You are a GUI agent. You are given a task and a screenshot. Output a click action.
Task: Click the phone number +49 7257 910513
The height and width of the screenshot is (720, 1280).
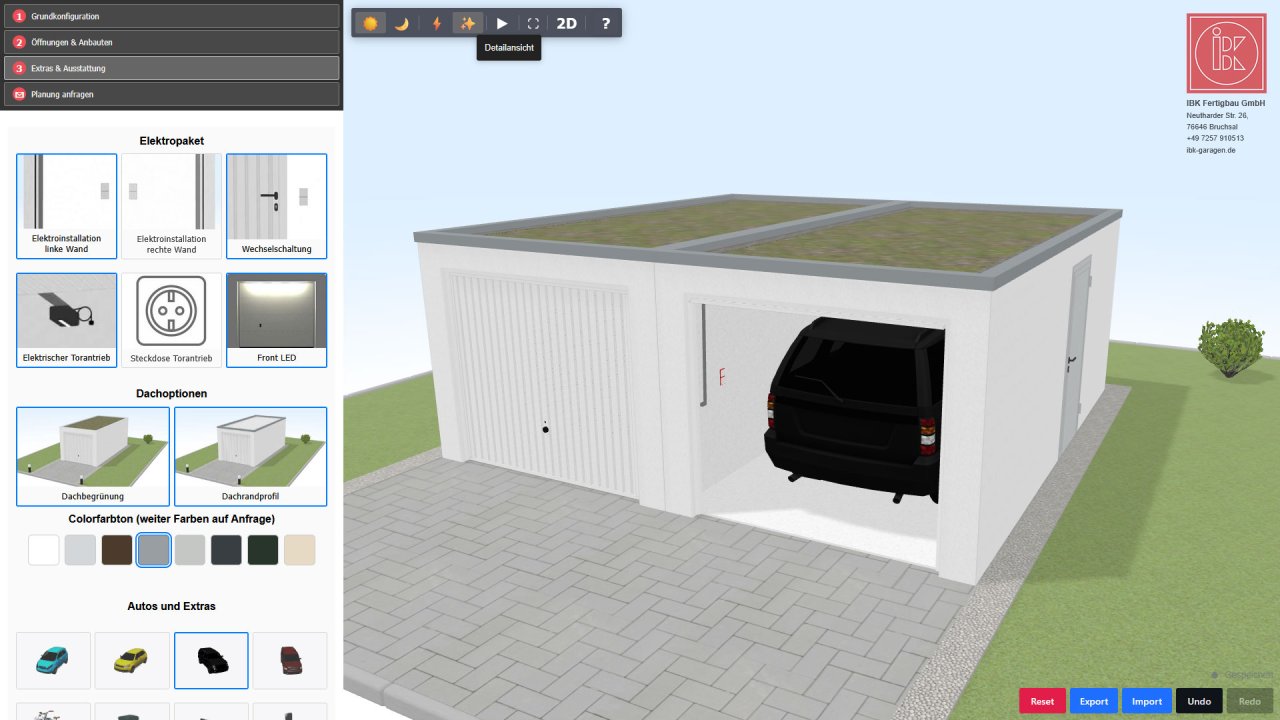pyautogui.click(x=1215, y=138)
